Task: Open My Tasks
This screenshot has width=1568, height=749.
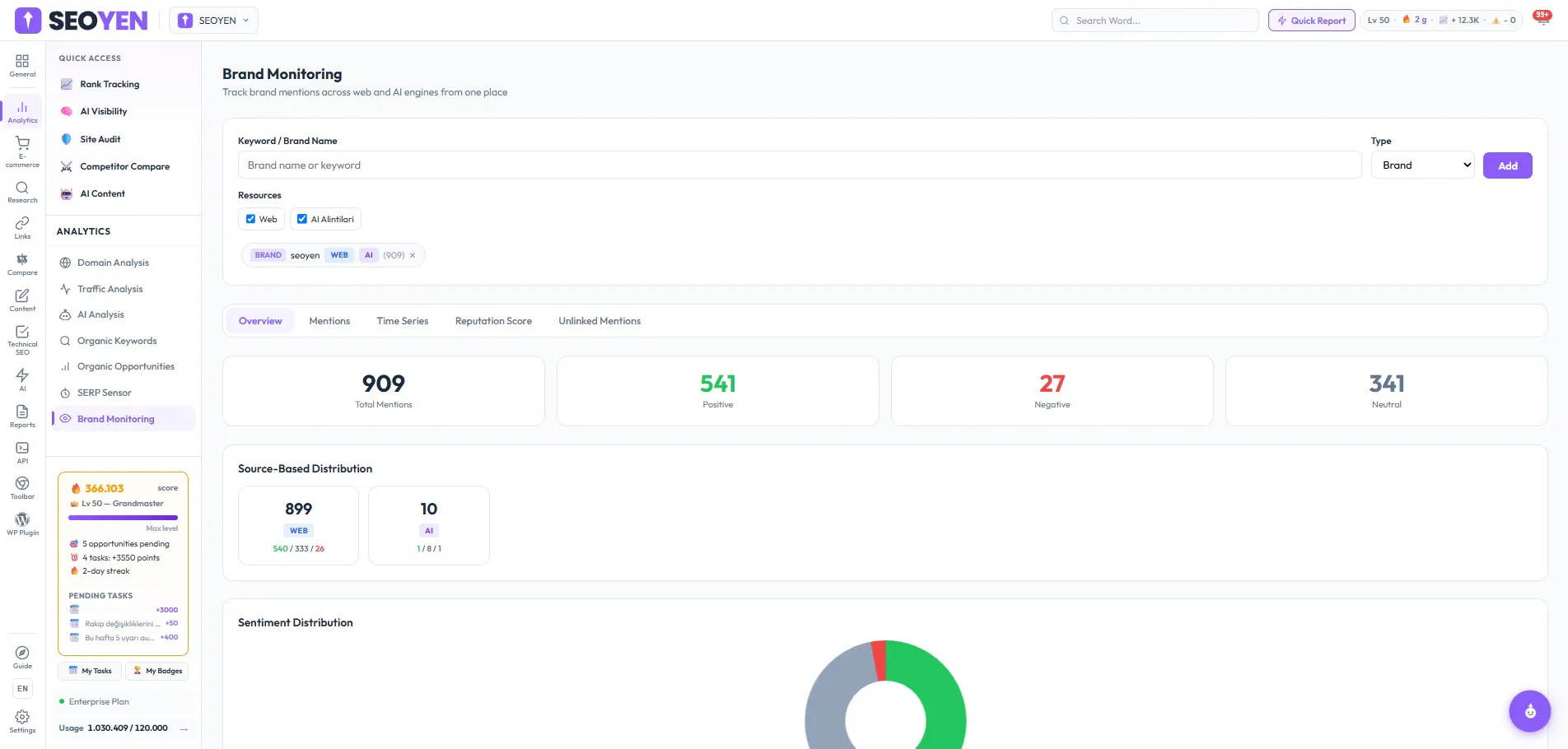Action: coord(90,671)
